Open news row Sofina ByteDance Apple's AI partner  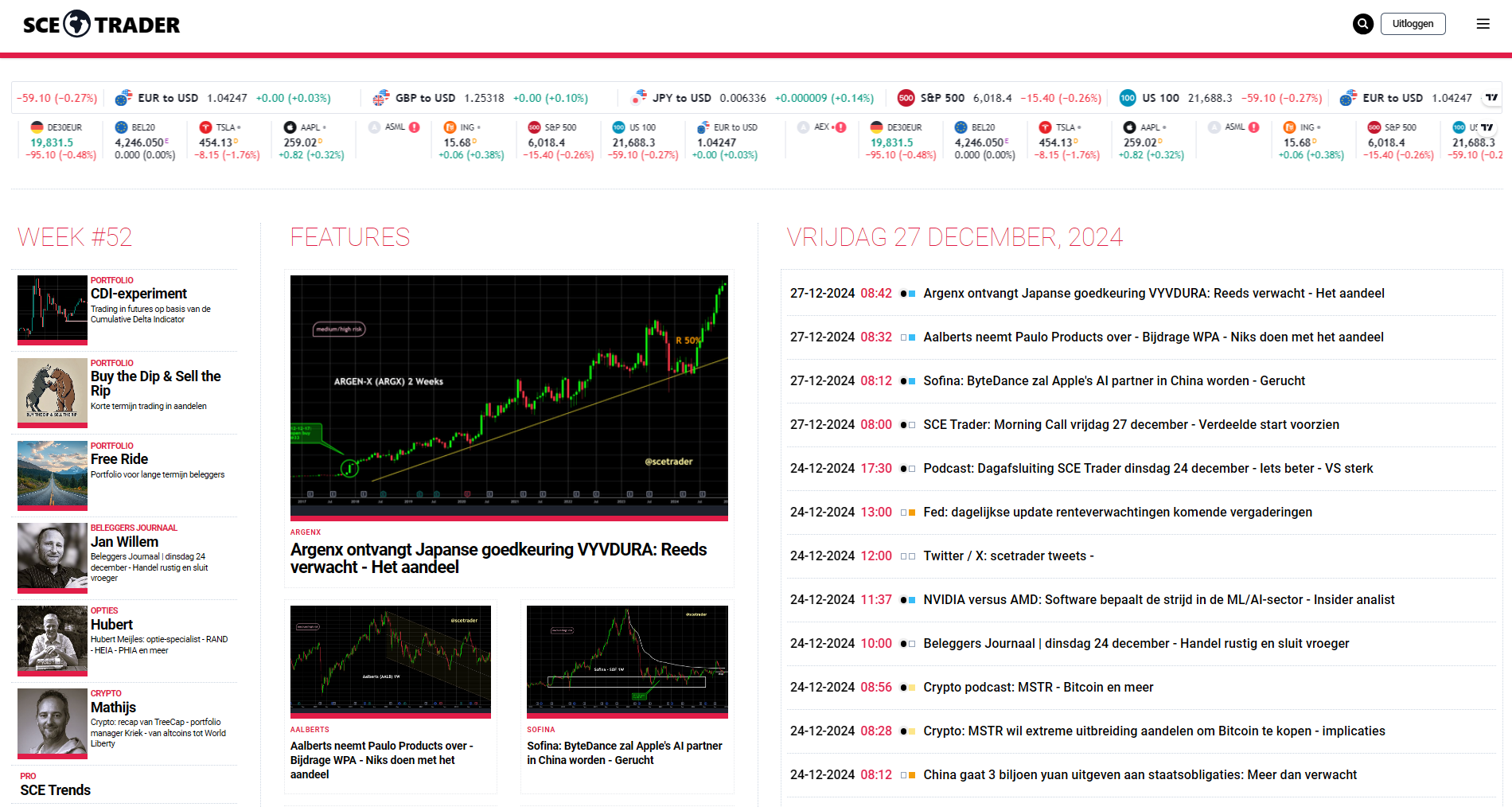(x=1114, y=381)
